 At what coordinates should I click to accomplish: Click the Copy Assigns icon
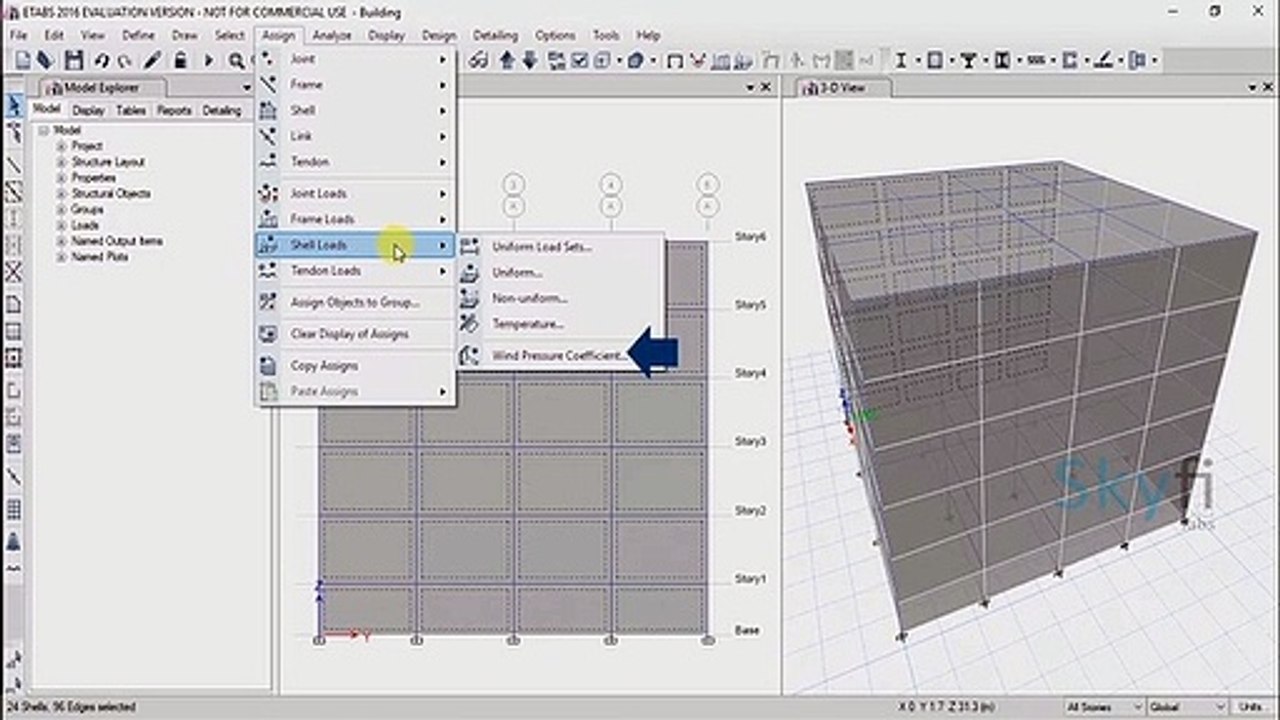coord(268,366)
